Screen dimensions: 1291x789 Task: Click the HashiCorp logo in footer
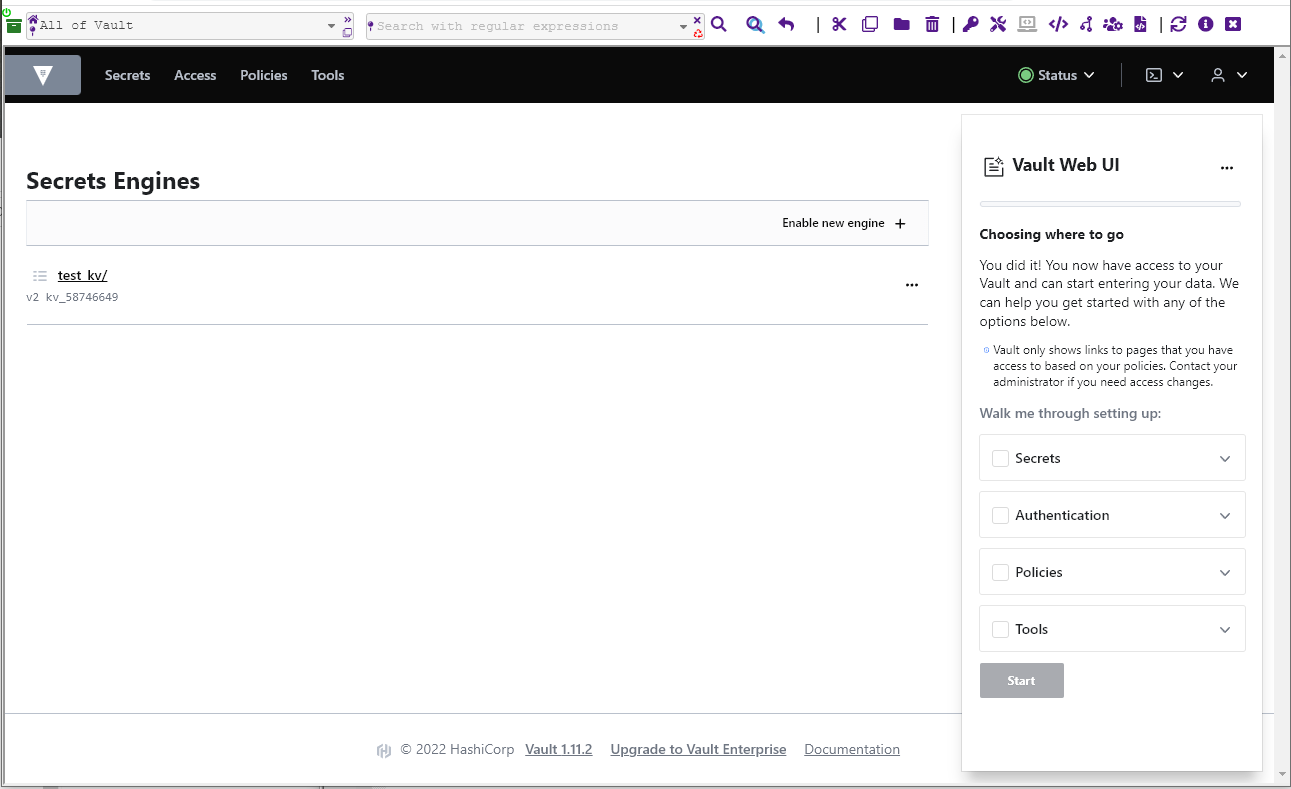[x=384, y=750]
